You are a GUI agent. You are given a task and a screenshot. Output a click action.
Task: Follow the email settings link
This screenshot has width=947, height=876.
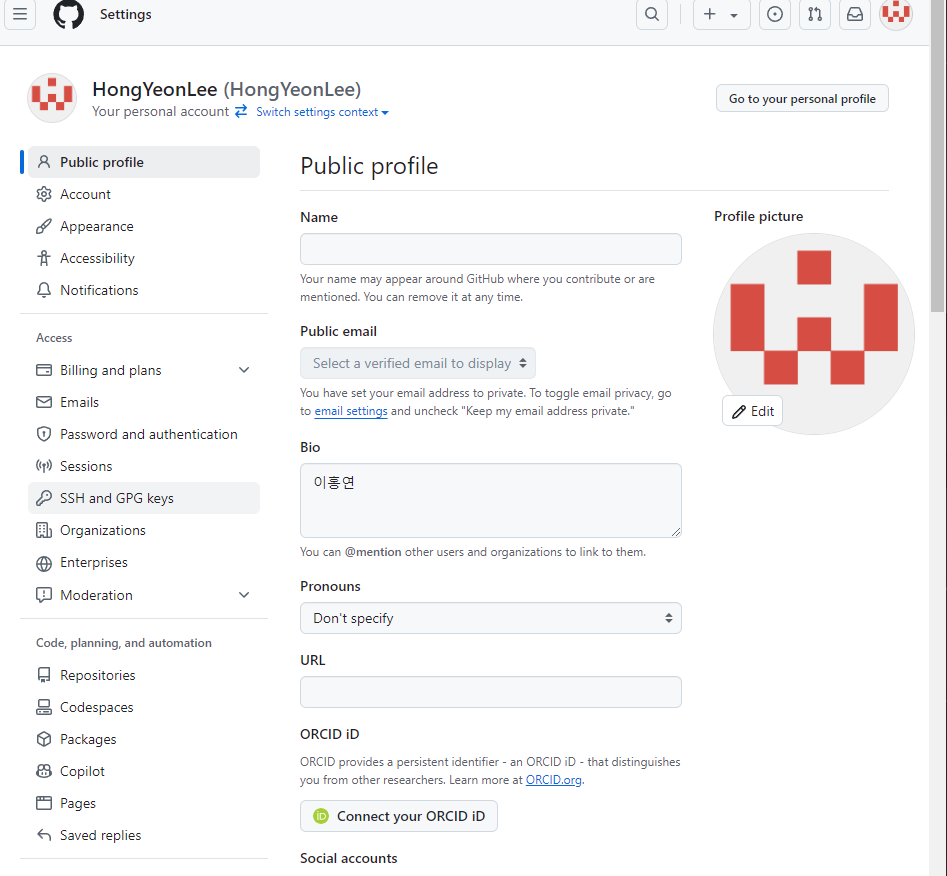pos(351,411)
